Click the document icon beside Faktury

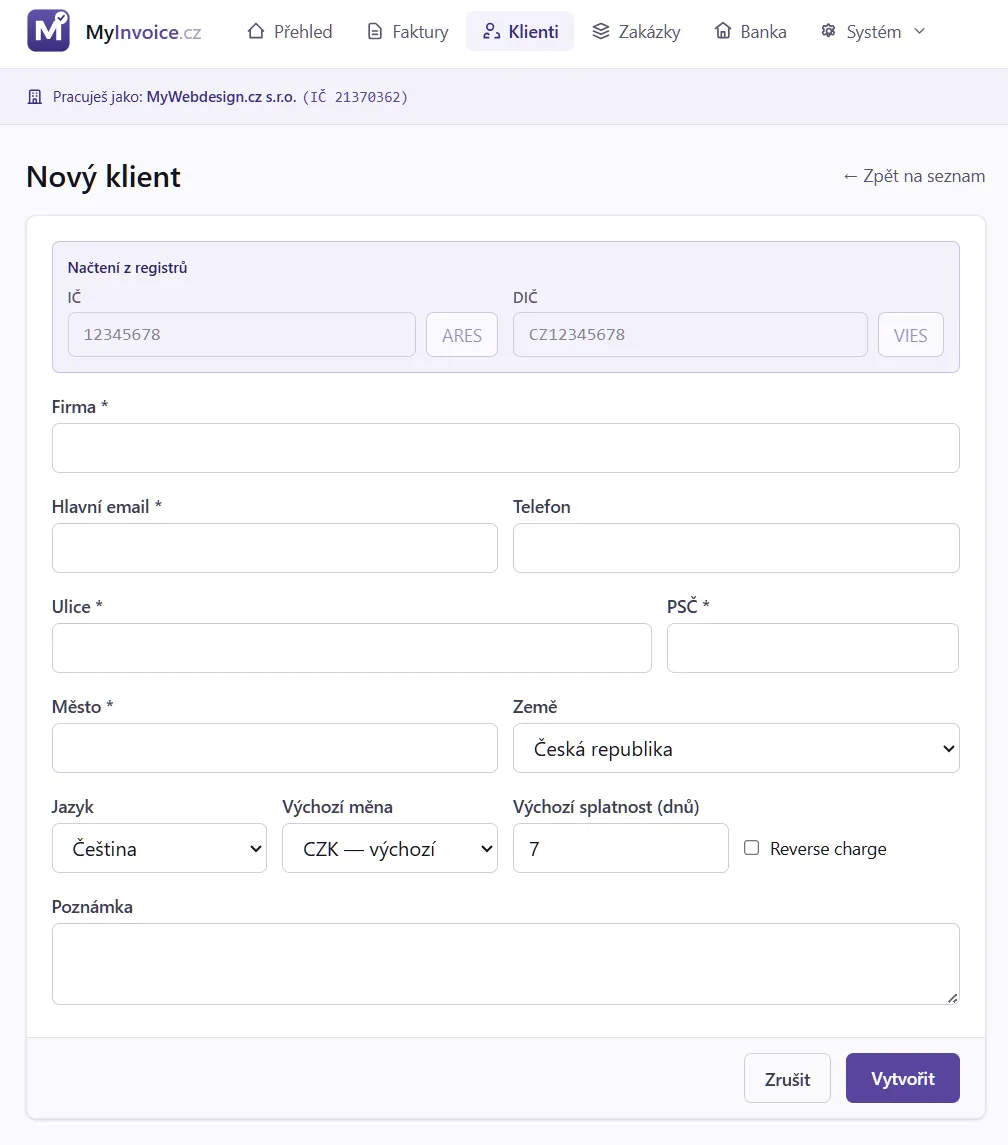[375, 31]
